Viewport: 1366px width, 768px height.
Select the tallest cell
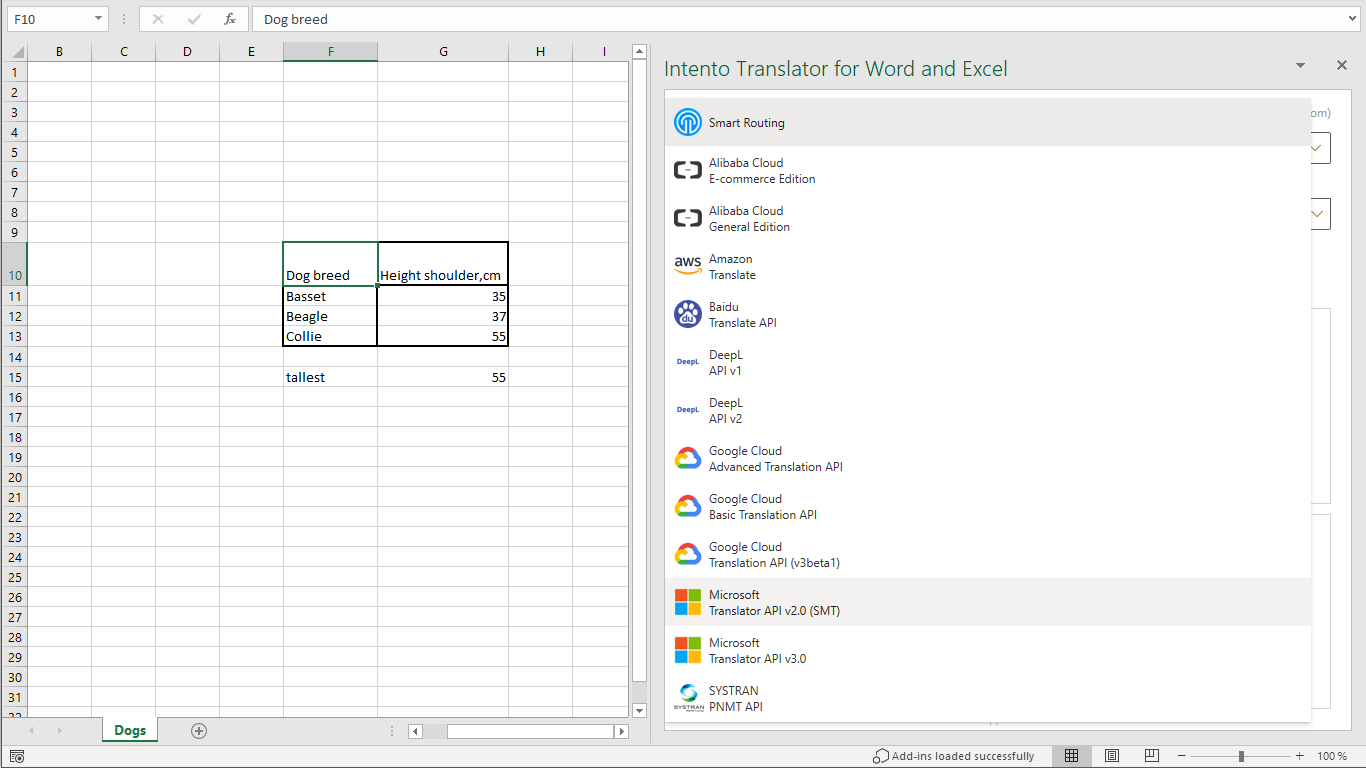330,377
